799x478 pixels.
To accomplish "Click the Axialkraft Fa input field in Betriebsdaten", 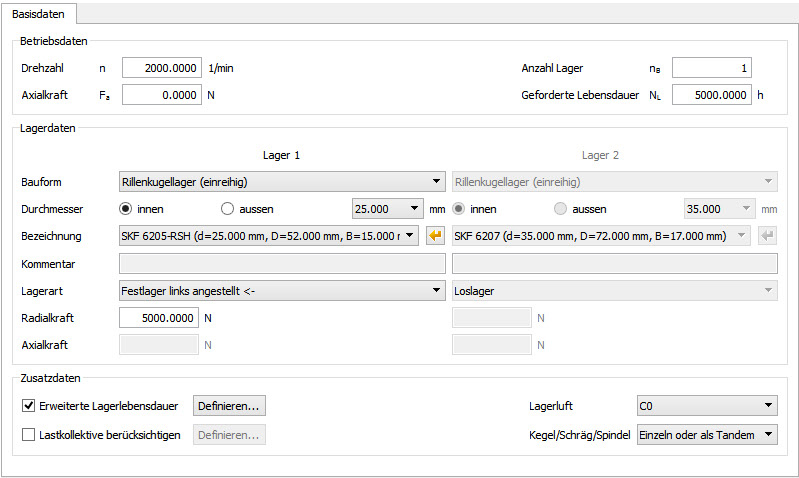I will click(x=162, y=95).
